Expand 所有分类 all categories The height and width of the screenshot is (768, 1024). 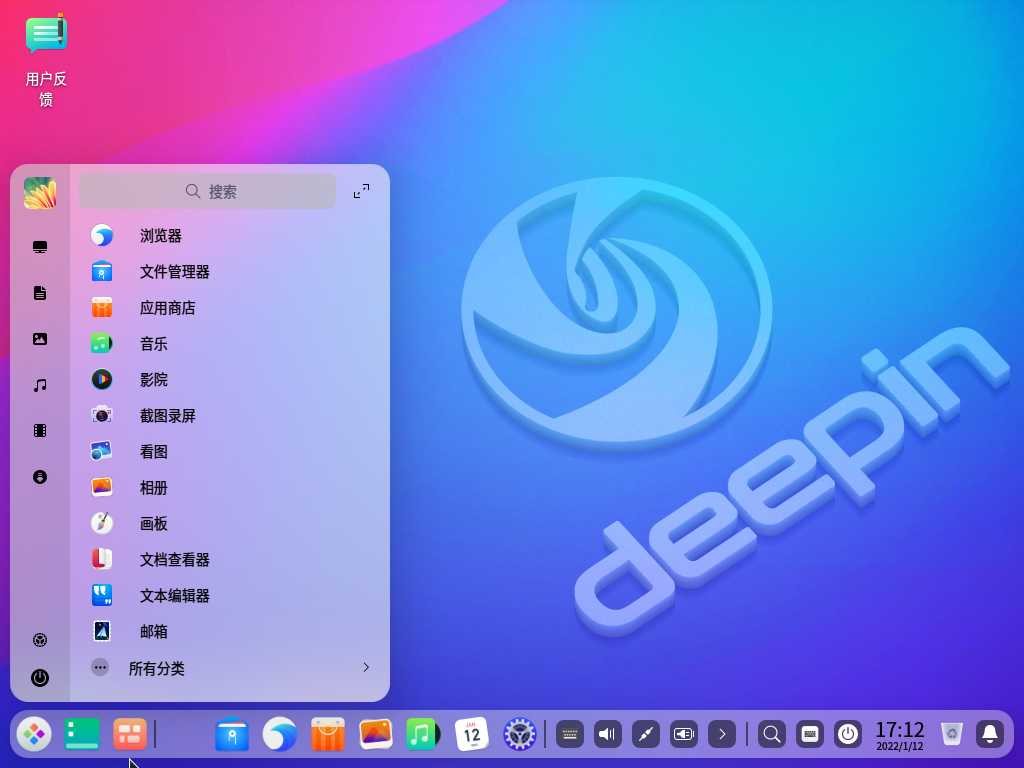(230, 667)
